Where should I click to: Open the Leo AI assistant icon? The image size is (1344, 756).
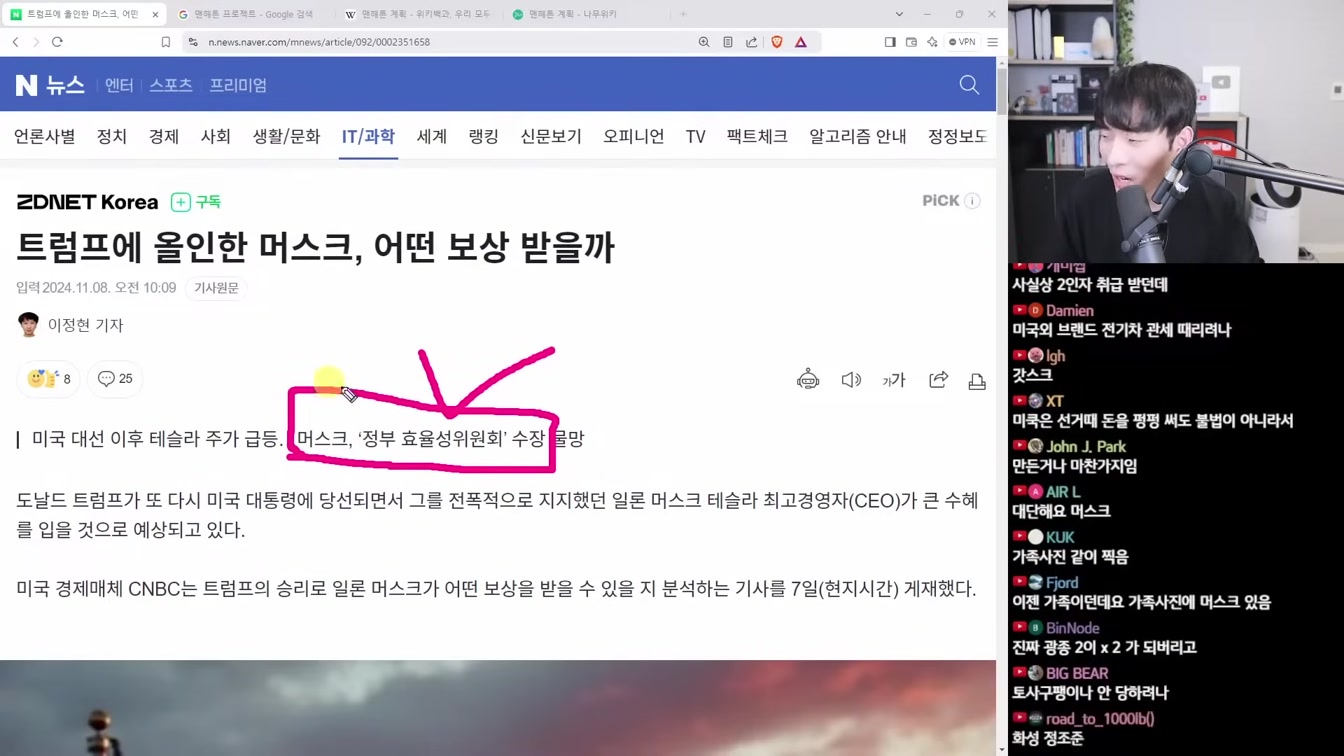coord(932,42)
